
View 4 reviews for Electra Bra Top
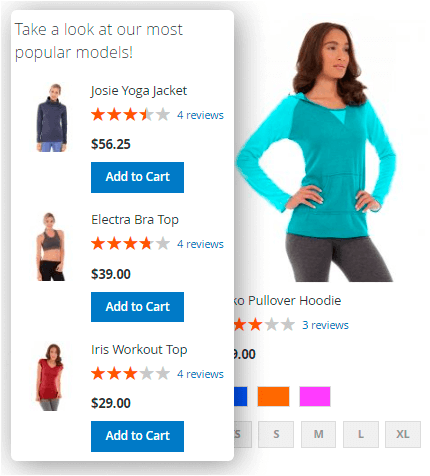point(200,244)
